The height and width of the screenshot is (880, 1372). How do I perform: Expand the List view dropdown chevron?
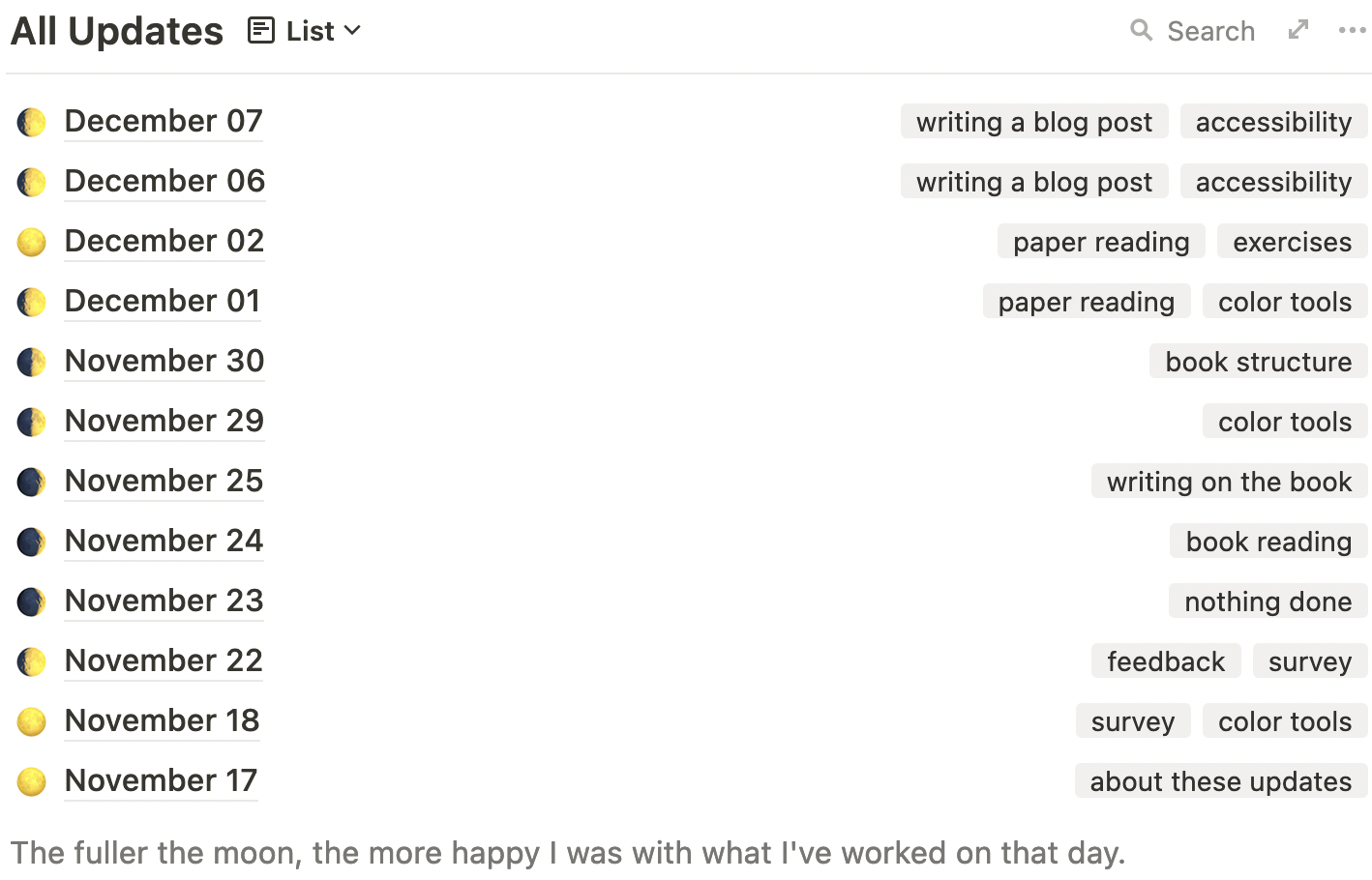(x=353, y=31)
